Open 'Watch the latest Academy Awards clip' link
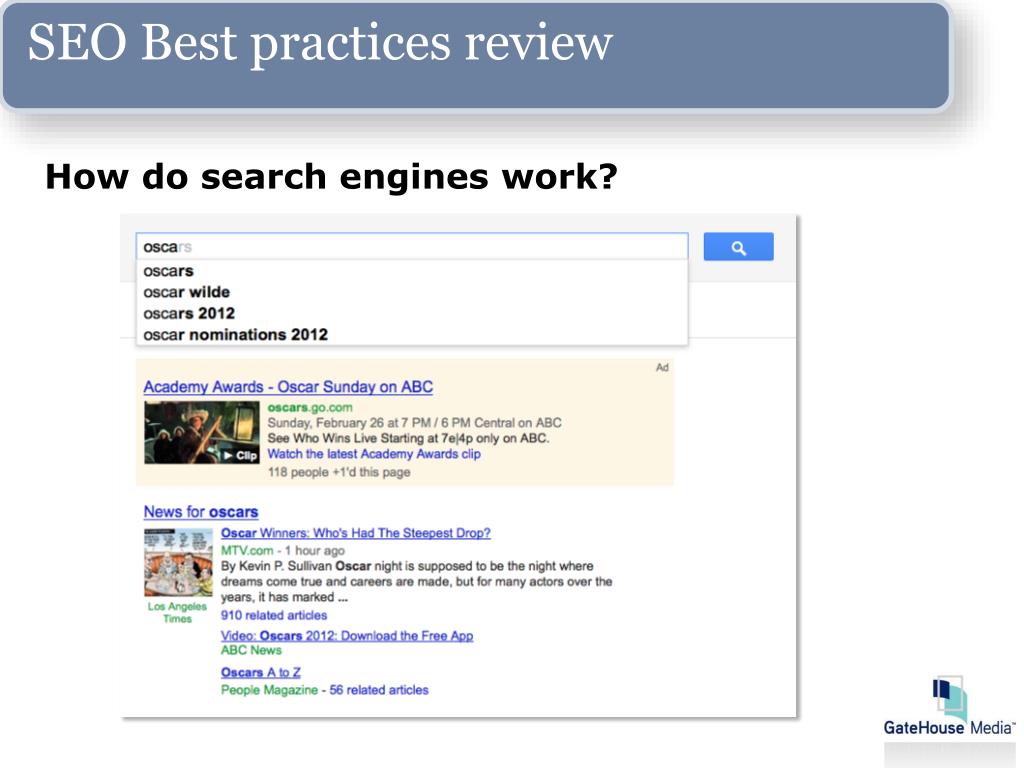The image size is (1024, 768). 374,454
